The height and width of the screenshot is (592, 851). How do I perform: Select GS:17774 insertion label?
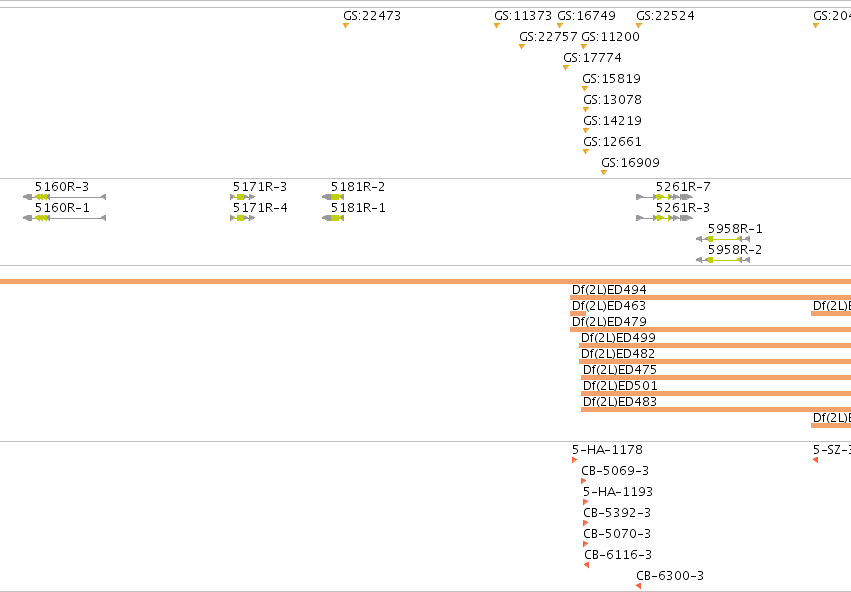592,58
